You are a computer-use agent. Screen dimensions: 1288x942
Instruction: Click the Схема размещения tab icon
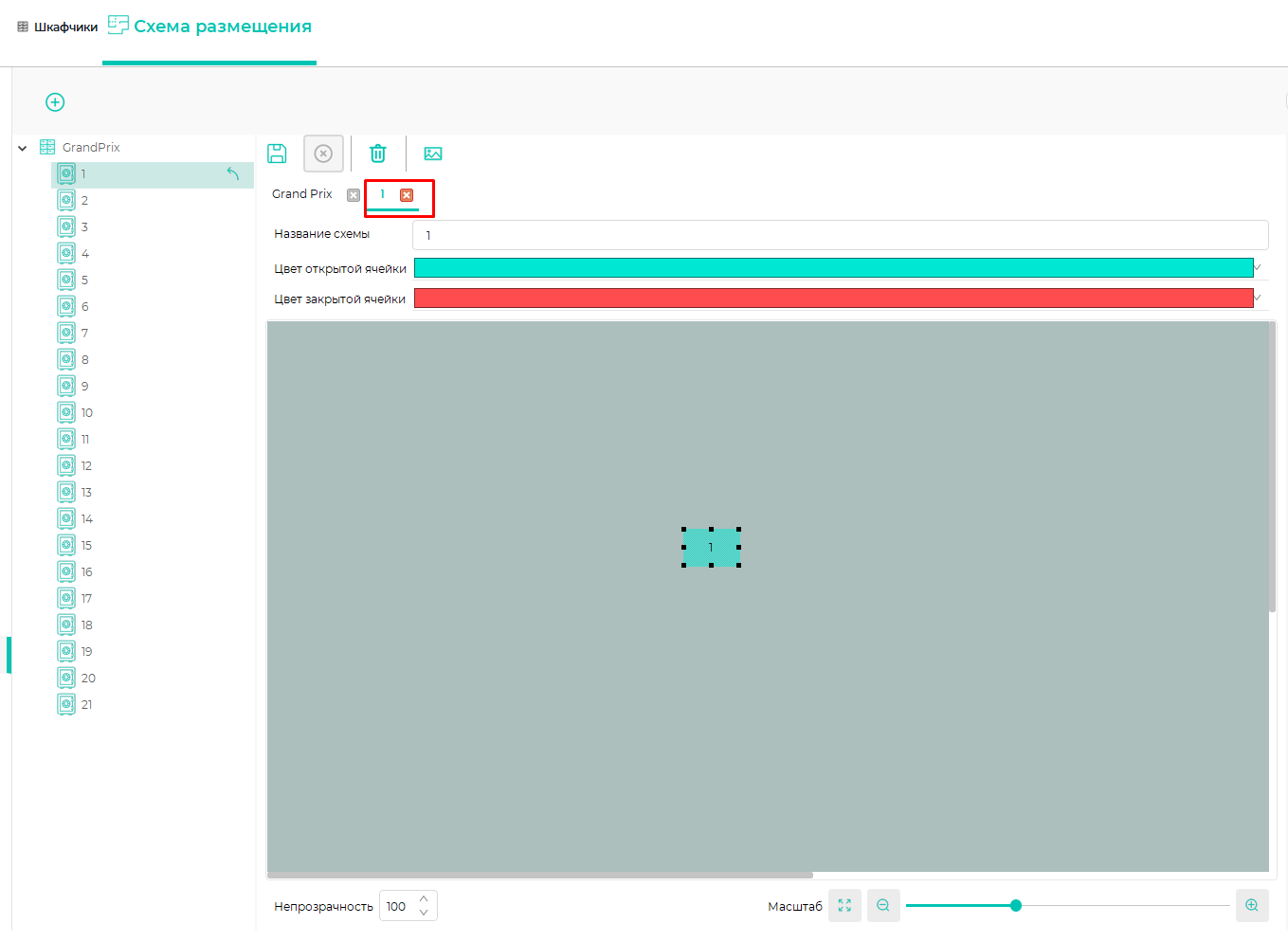tap(118, 26)
